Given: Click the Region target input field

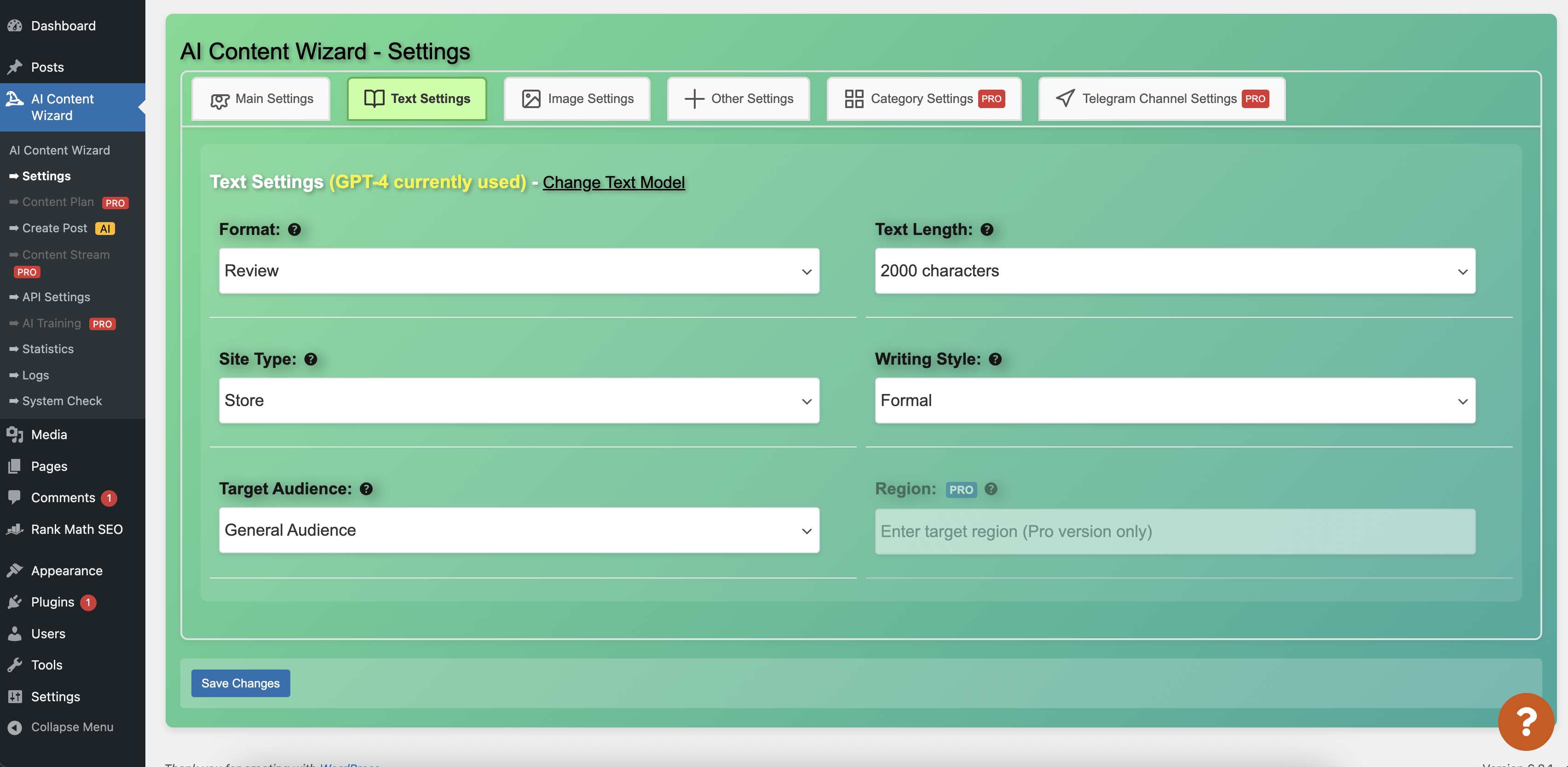Looking at the screenshot, I should tap(1175, 532).
